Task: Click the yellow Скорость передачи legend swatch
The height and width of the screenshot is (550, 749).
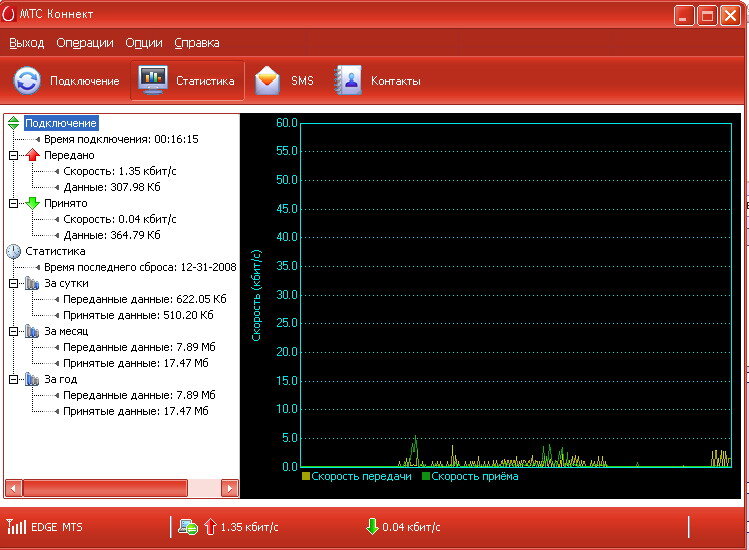Action: [x=306, y=476]
